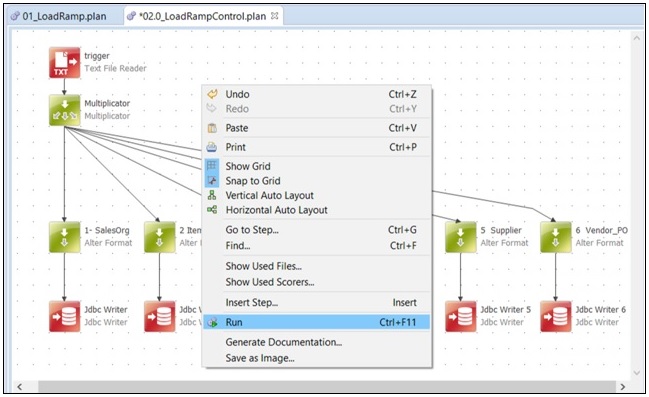Choose Save as Image... entry
Viewport: 649px width, 397px height.
[317, 358]
